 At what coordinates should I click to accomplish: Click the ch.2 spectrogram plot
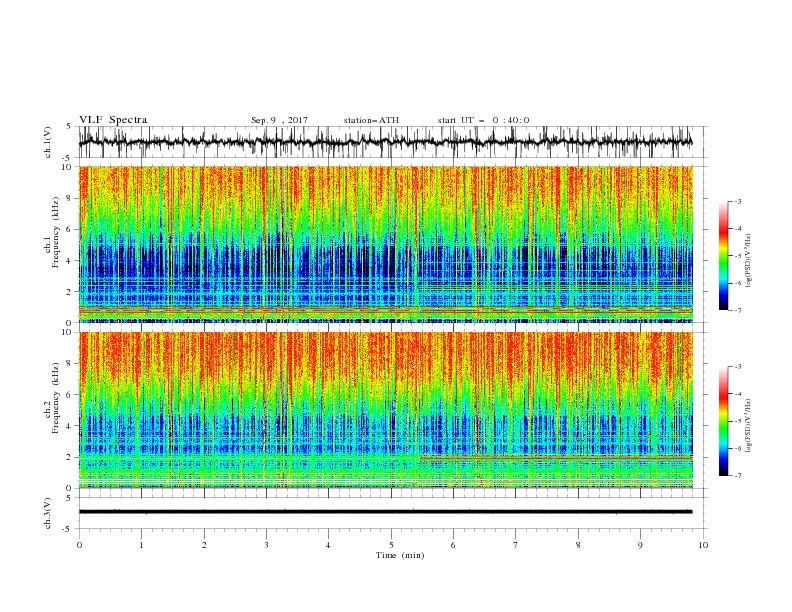click(385, 410)
